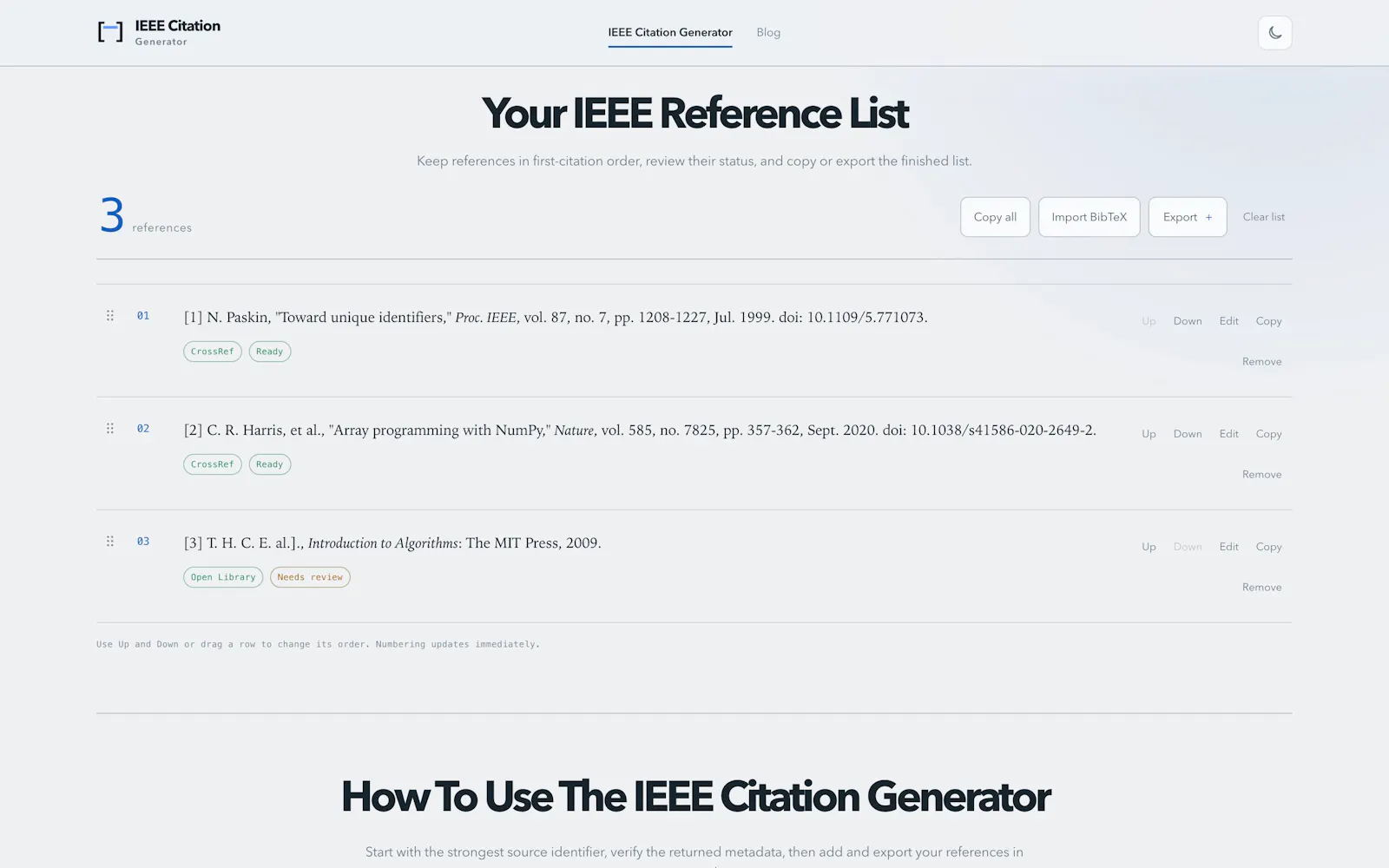
Task: Click the Your IEEE Reference List heading
Action: (694, 114)
